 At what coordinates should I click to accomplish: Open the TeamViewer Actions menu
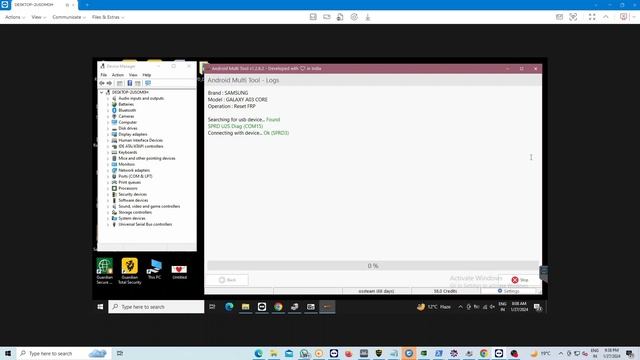15,17
